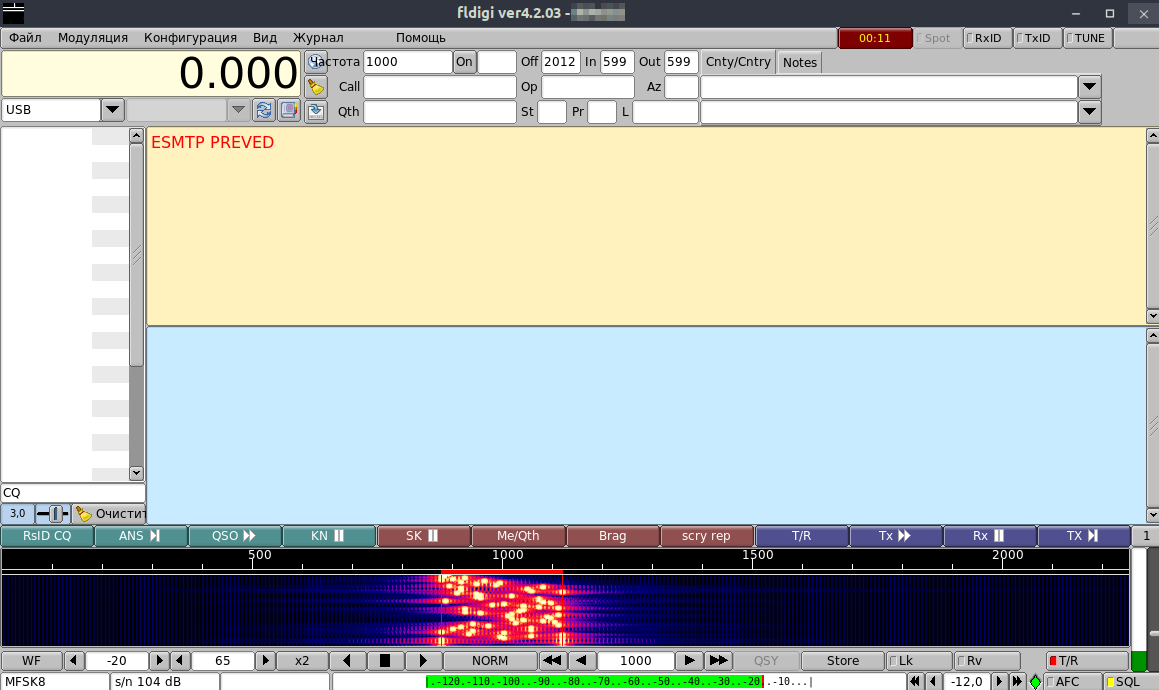
Task: Click the right triangle arrow after the stop button
Action: pyautogui.click(x=424, y=660)
